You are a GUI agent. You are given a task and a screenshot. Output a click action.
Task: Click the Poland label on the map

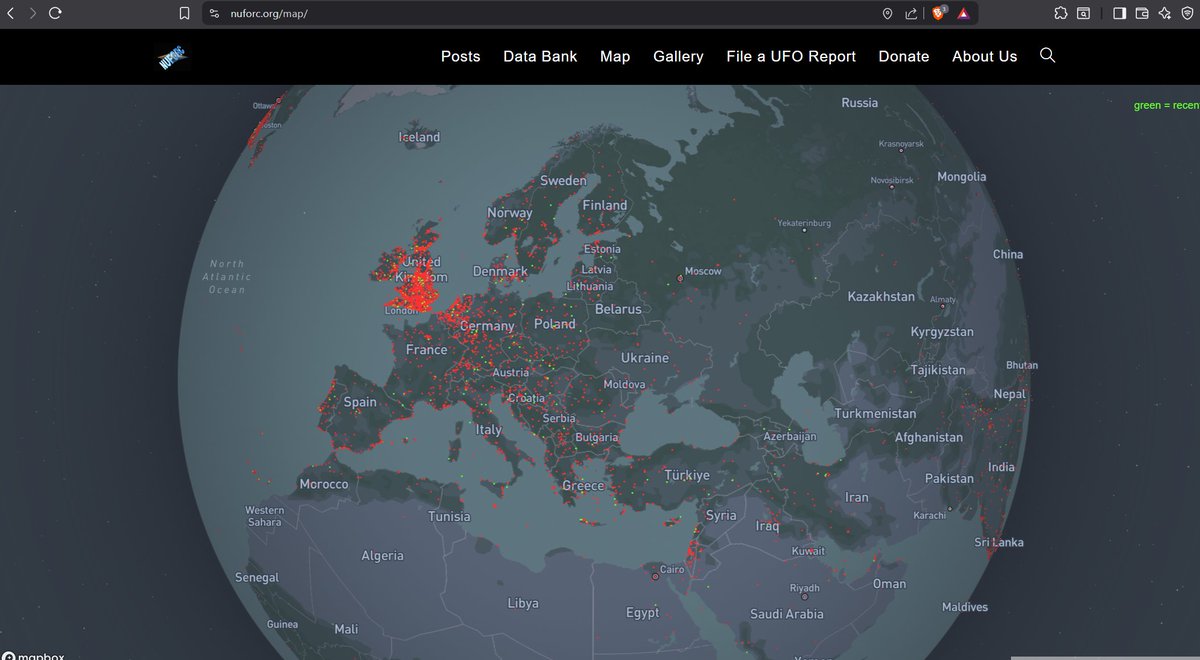[555, 324]
